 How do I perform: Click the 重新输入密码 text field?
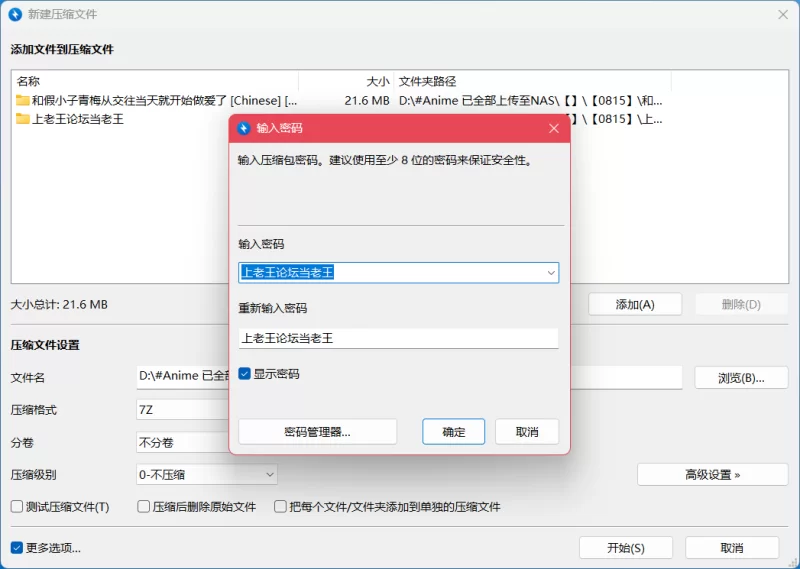pos(398,338)
